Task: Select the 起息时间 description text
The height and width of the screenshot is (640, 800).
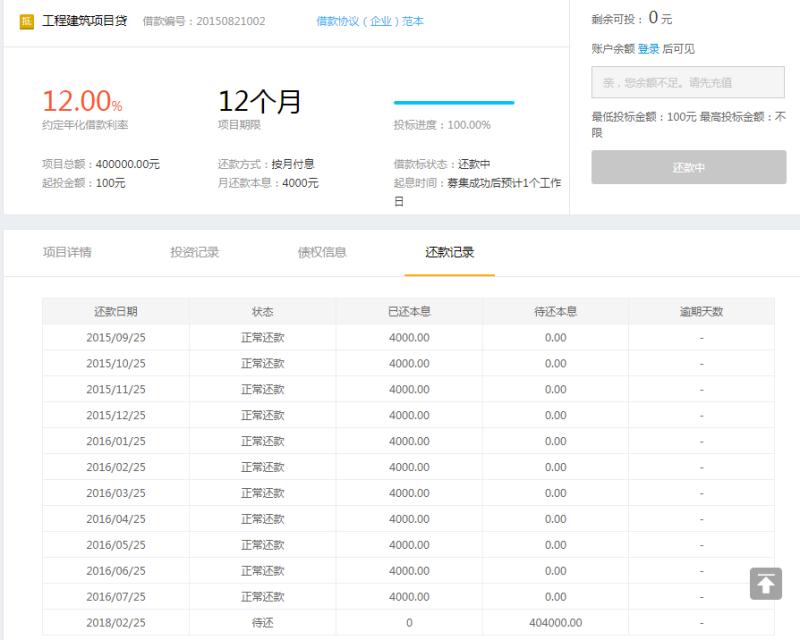Action: [x=478, y=192]
